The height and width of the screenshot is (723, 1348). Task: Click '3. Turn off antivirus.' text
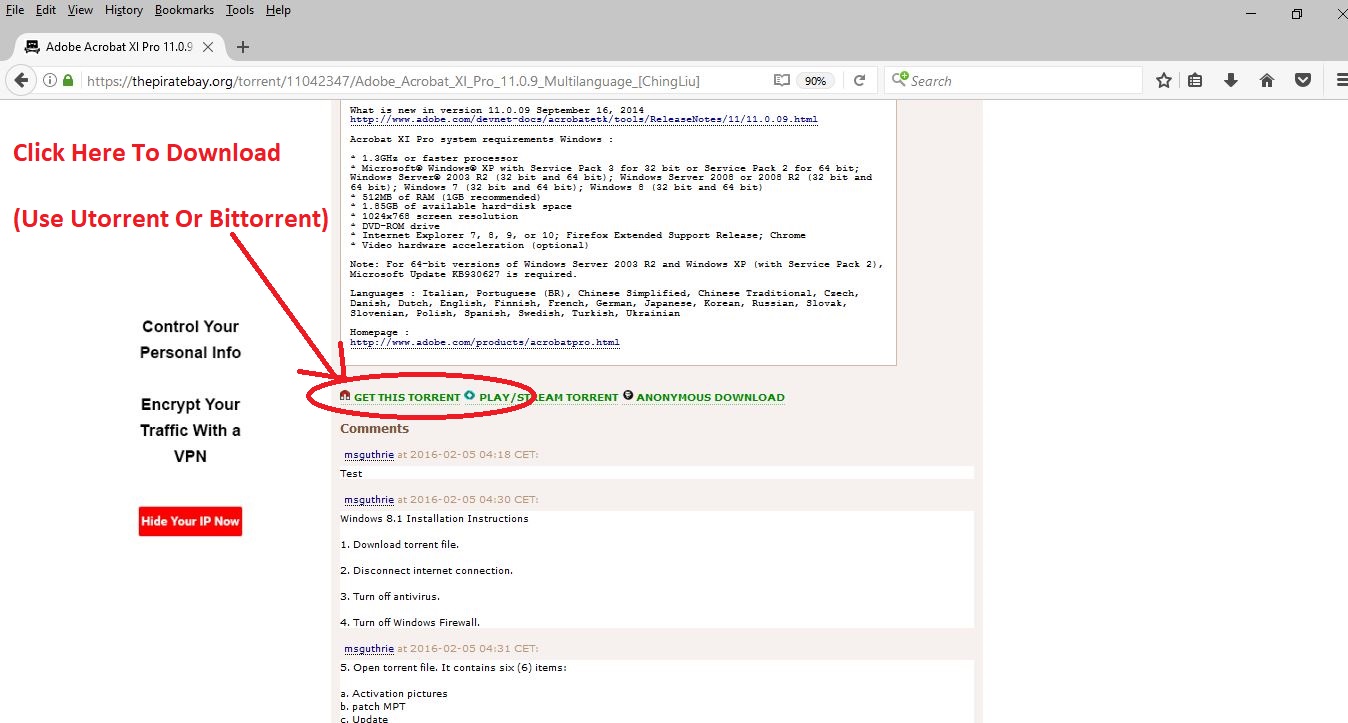pyautogui.click(x=390, y=596)
